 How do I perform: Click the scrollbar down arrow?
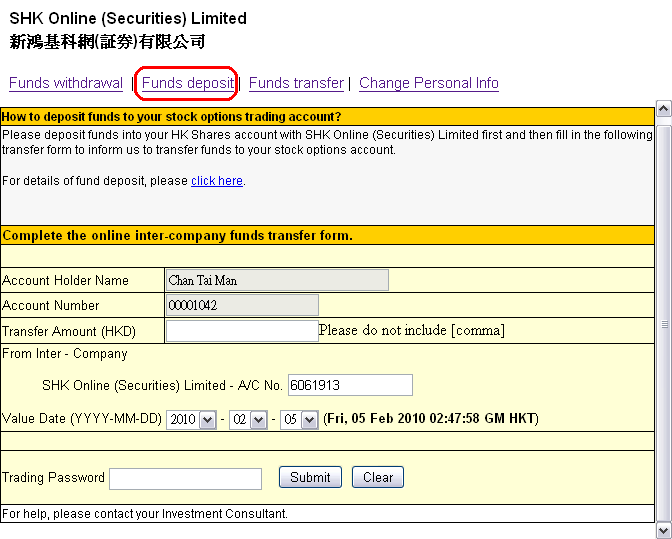coord(663,529)
